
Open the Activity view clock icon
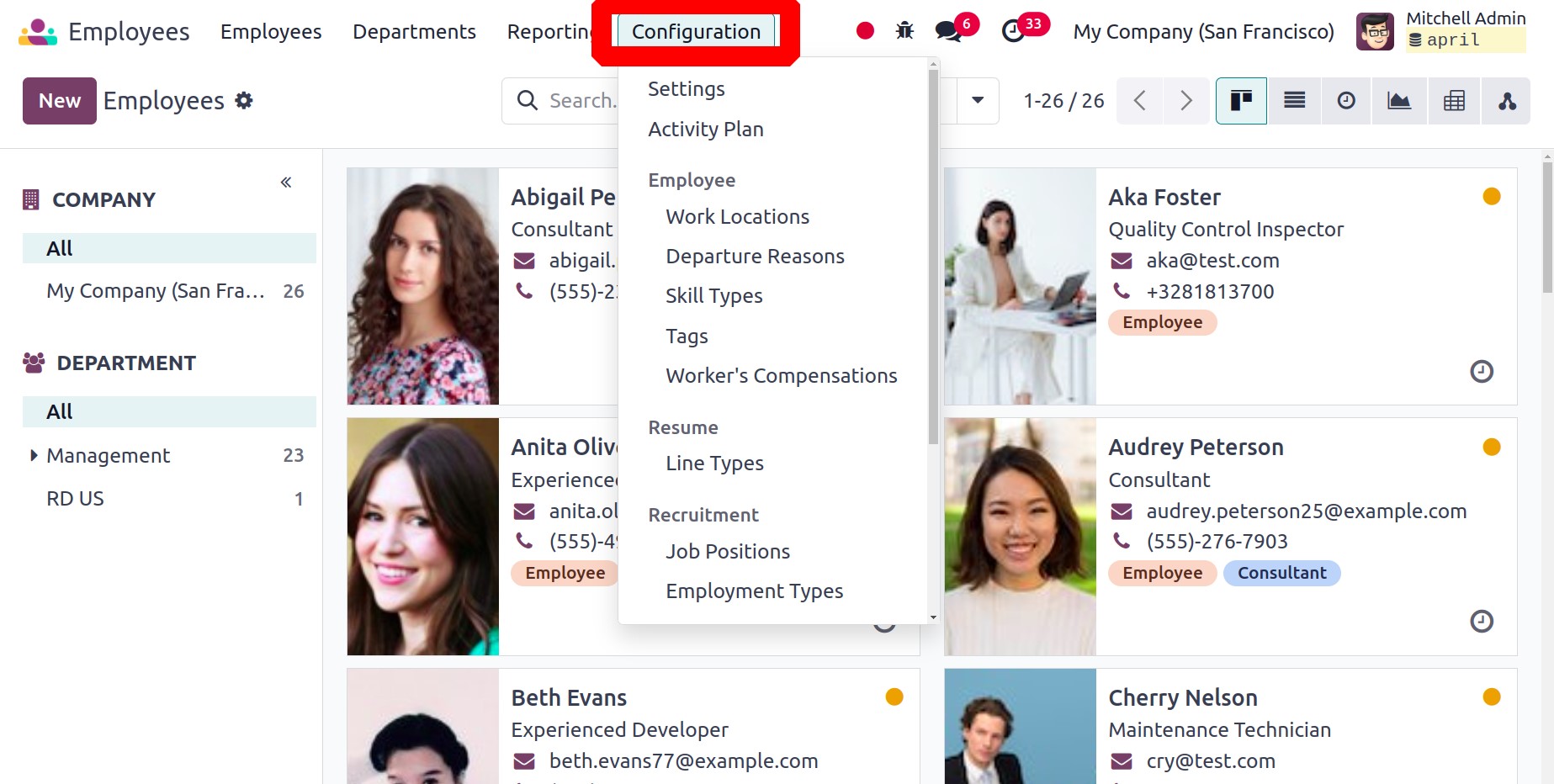[1346, 101]
